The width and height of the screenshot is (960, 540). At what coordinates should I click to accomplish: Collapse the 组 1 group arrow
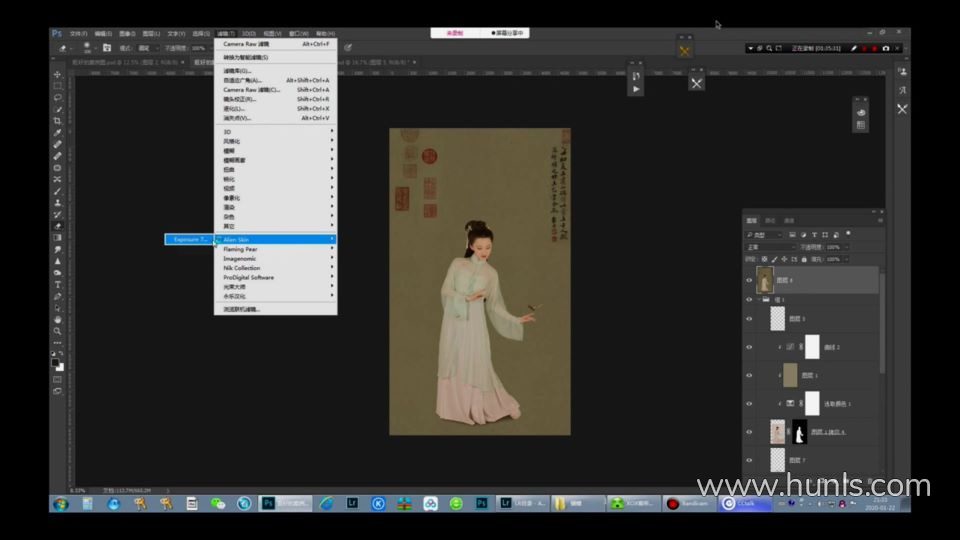[759, 300]
